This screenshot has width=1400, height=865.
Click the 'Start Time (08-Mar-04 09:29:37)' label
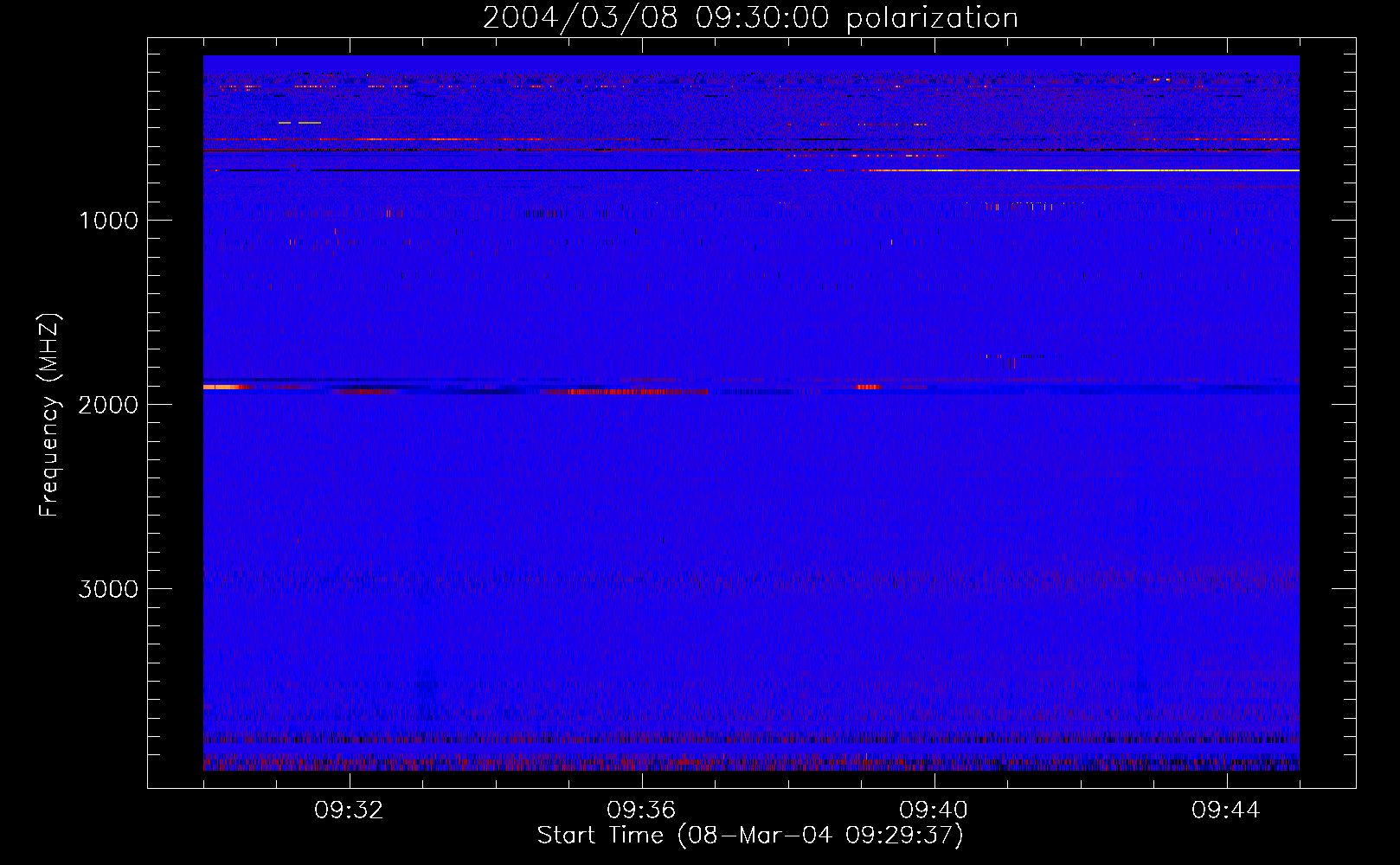pos(750,836)
